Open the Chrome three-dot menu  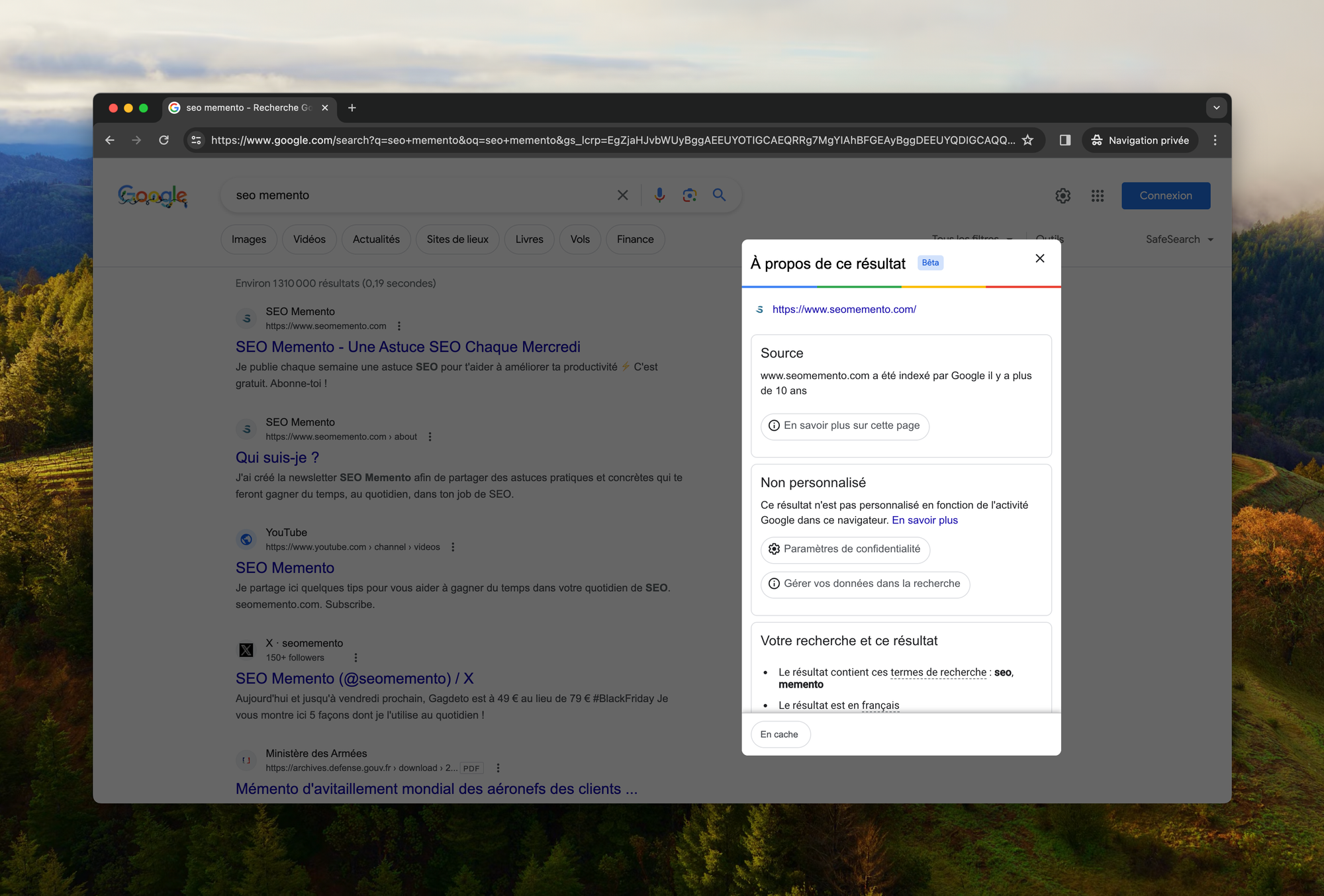[x=1215, y=140]
